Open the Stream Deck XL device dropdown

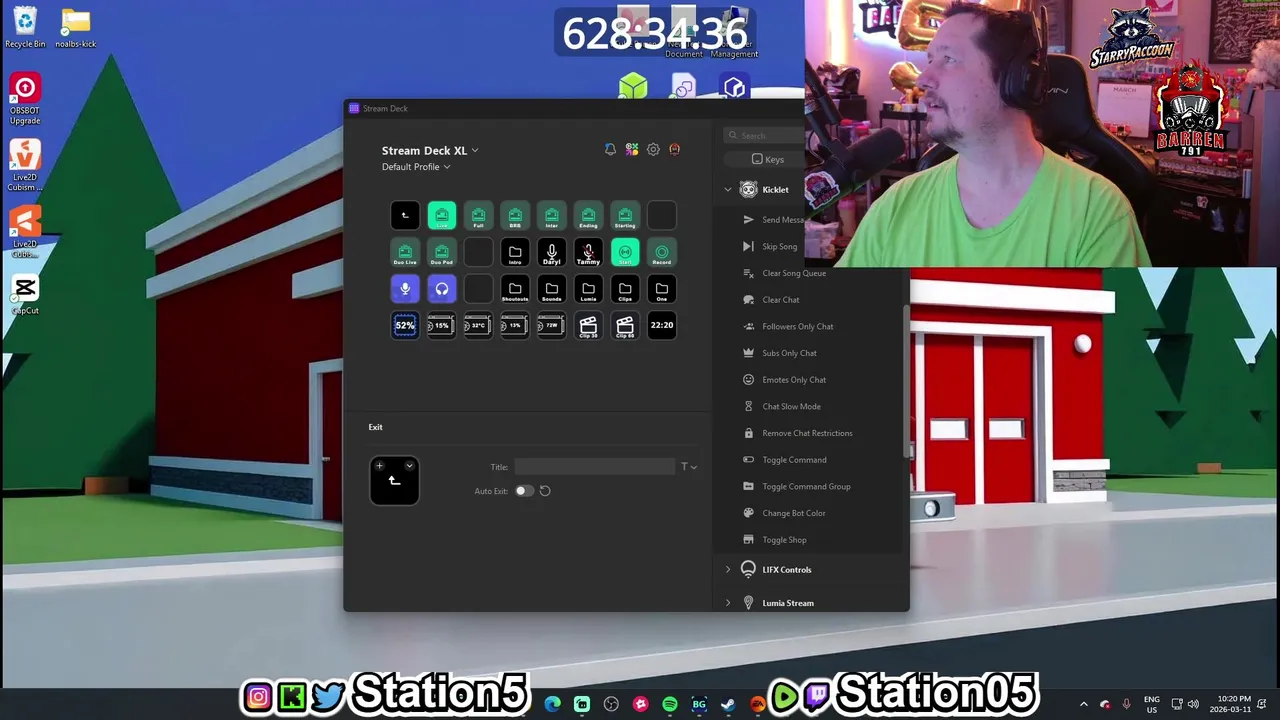430,151
